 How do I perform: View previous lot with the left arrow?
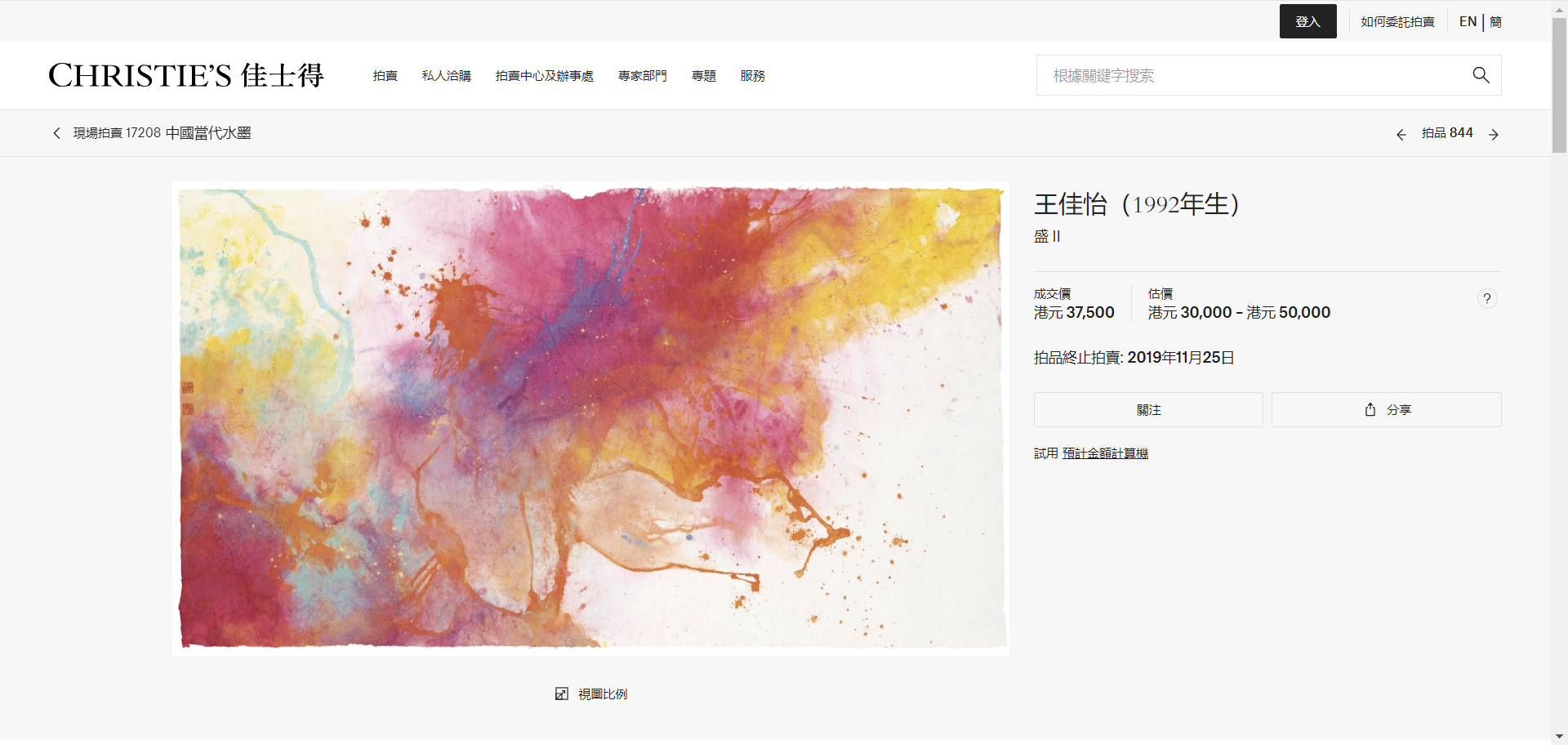1402,133
